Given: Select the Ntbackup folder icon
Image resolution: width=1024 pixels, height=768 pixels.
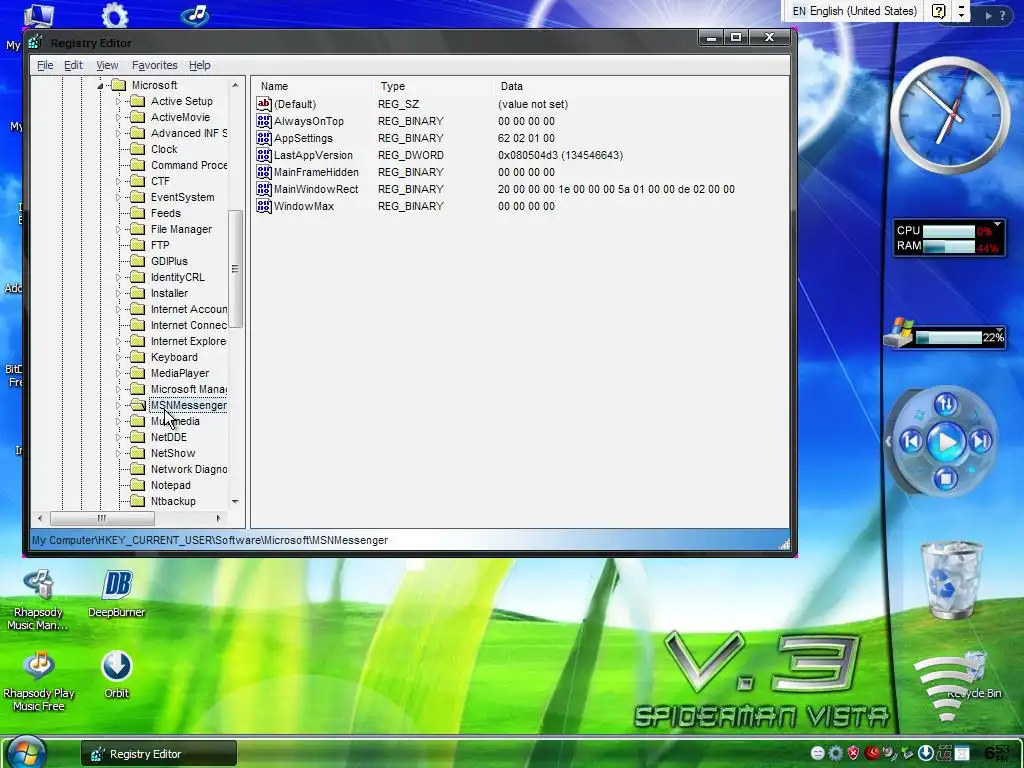Looking at the screenshot, I should 138,501.
